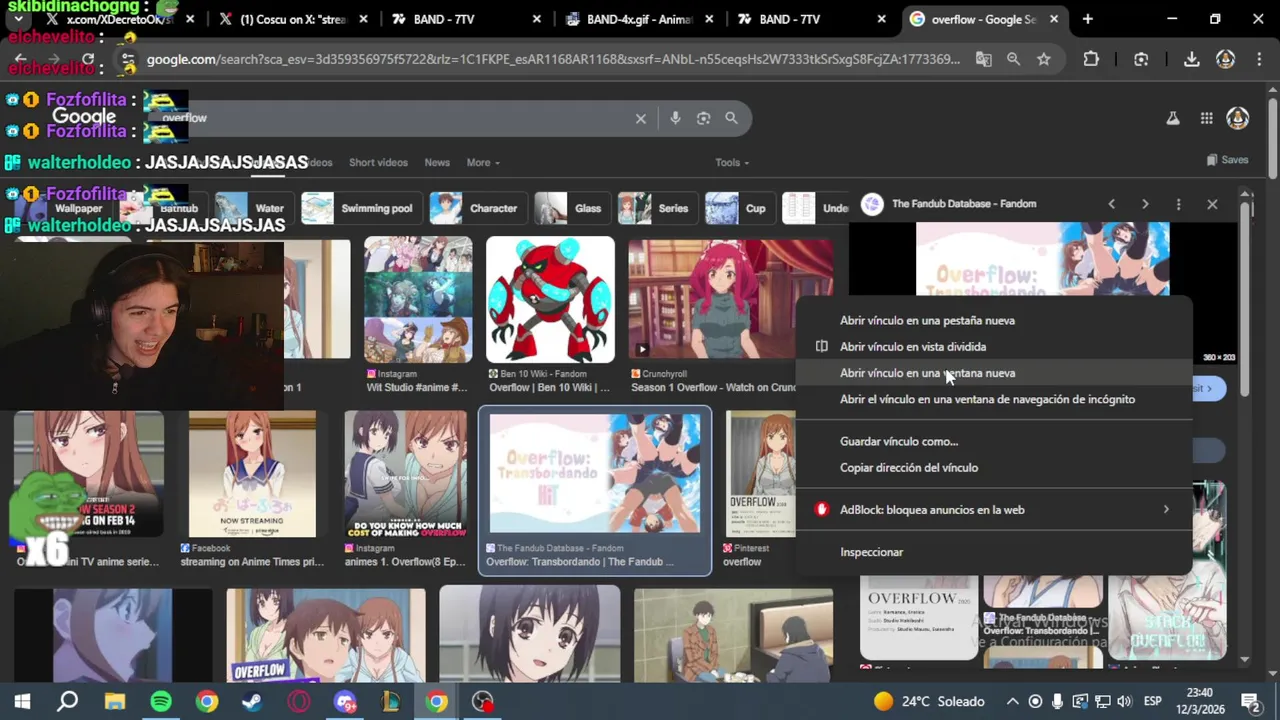Search by image with Google Lens icon
Screen dimensions: 1280x720
point(703,118)
